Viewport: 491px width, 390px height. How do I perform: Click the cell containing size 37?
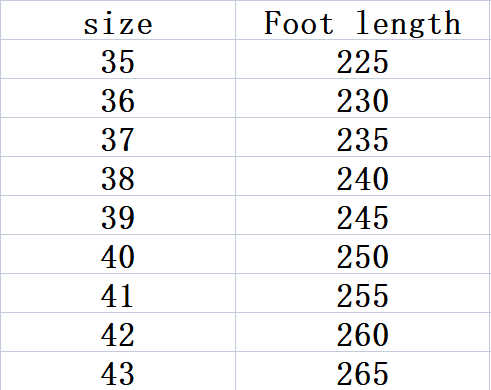tap(118, 137)
